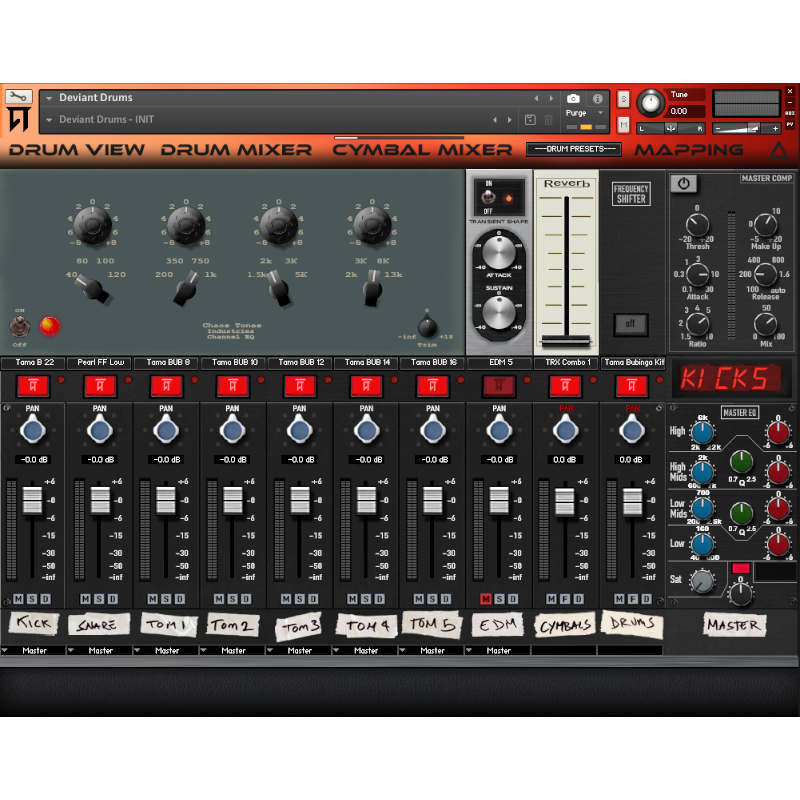Click the Transient Shaper Sustain knob
Viewport: 800px width, 800px height.
pos(498,312)
